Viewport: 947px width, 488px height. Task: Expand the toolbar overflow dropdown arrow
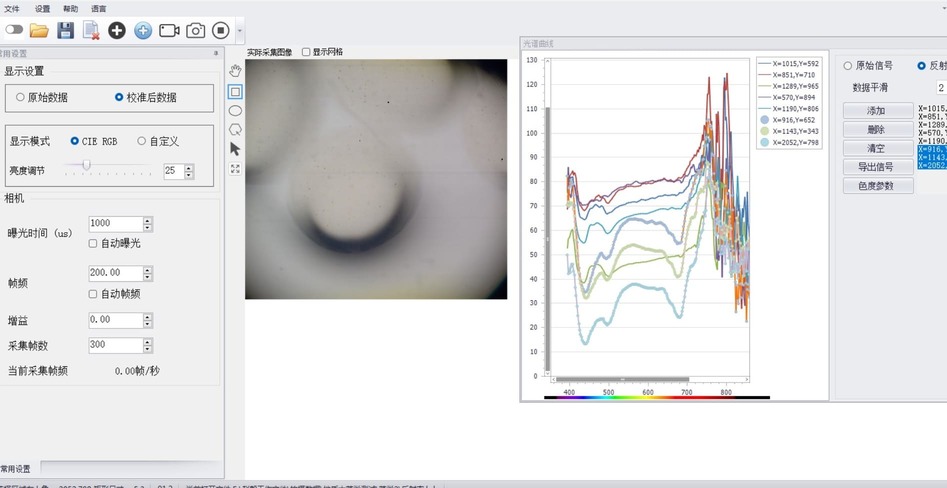[x=240, y=31]
